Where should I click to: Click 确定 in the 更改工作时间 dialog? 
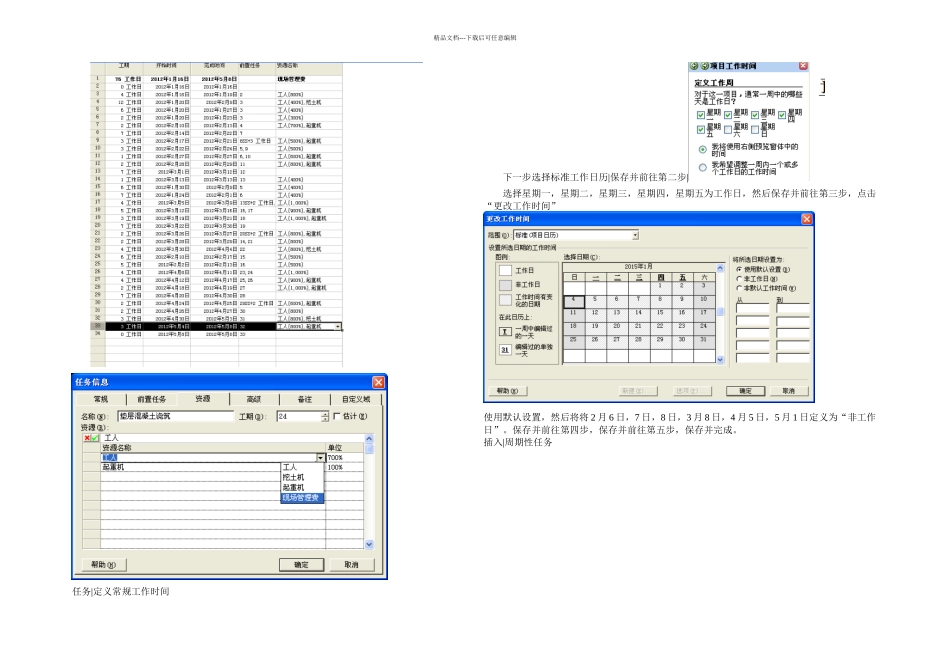pyautogui.click(x=745, y=391)
